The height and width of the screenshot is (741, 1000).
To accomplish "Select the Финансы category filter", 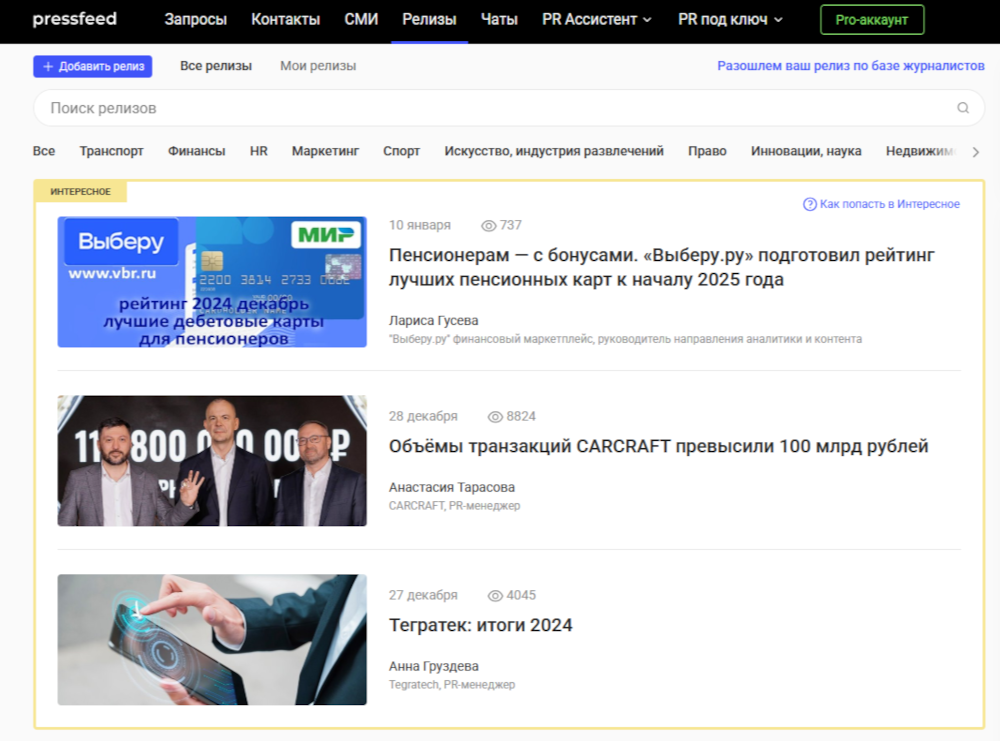I will (x=196, y=151).
